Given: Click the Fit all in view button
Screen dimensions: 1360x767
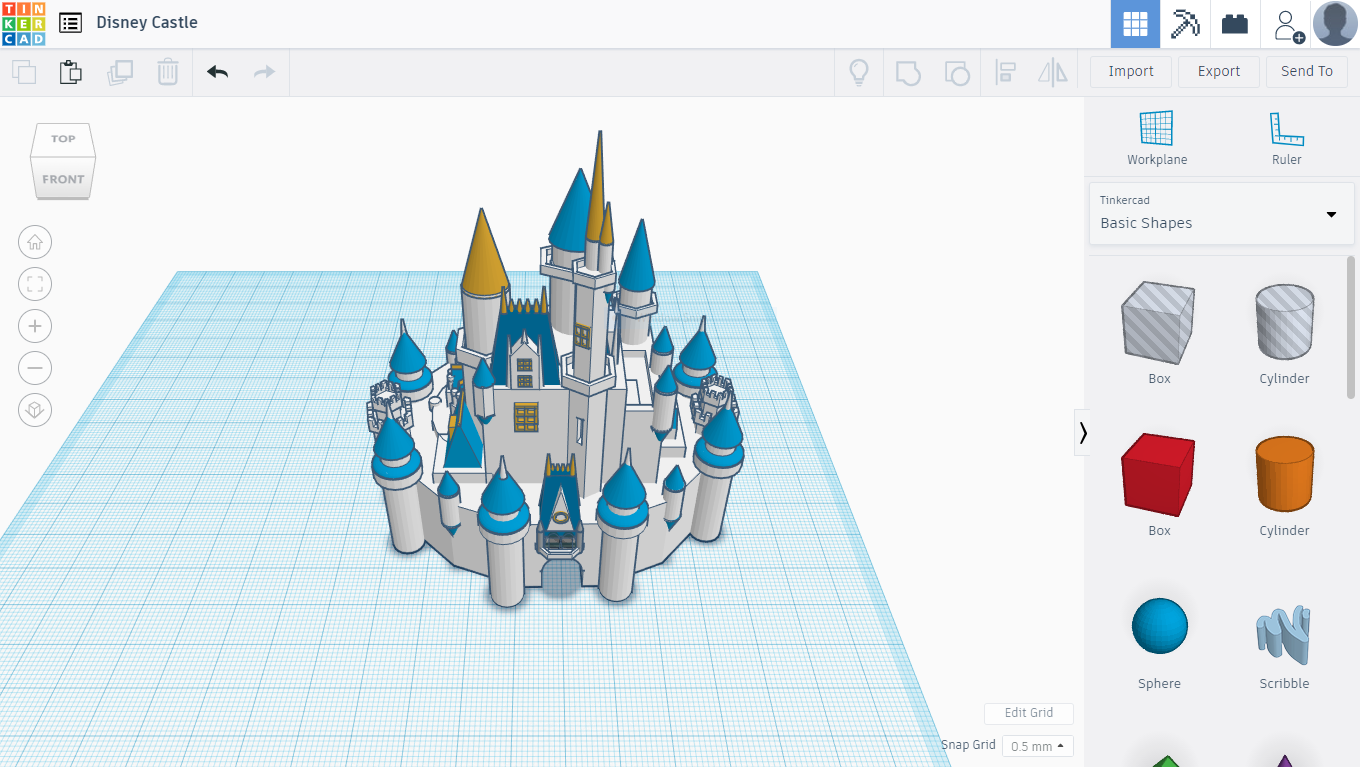Looking at the screenshot, I should (35, 284).
